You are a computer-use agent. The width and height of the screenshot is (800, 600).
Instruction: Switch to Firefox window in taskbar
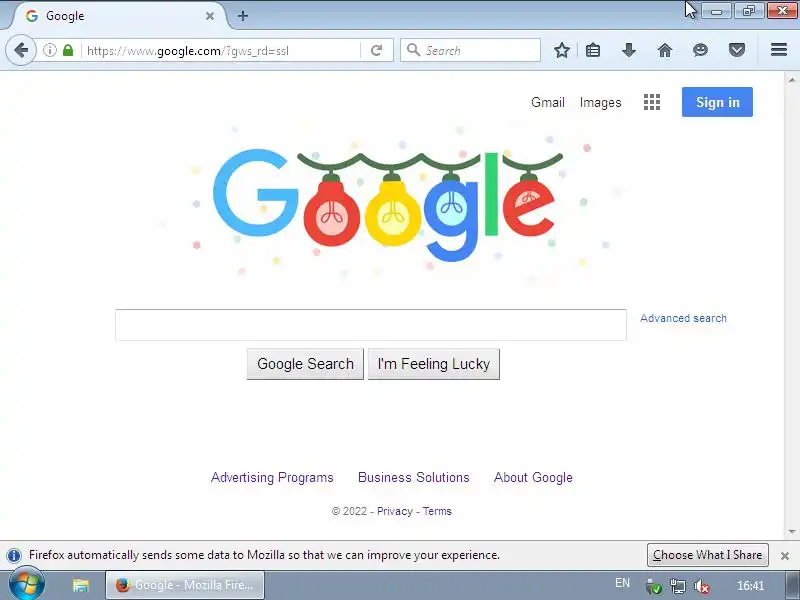coord(185,585)
